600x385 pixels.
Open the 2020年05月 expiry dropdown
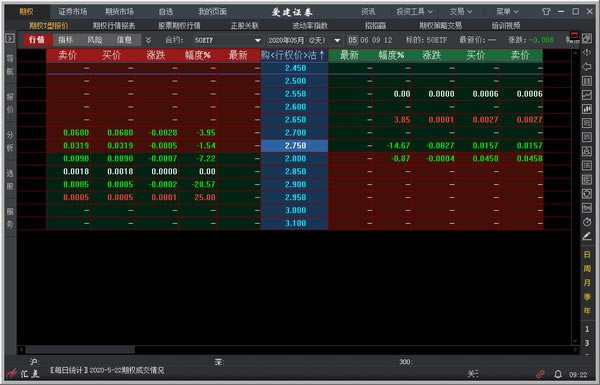(x=304, y=40)
